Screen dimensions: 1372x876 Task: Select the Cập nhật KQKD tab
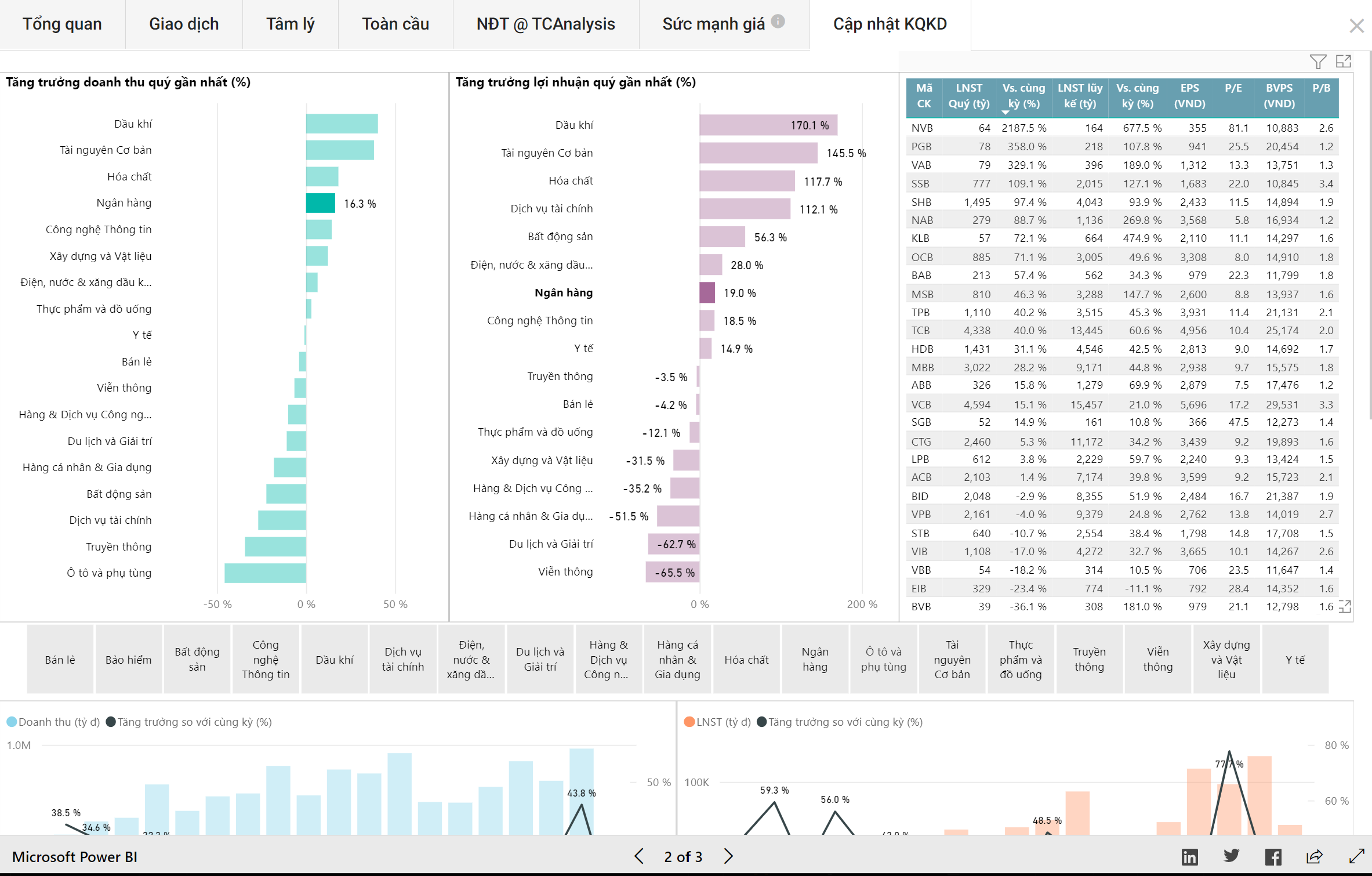pos(890,24)
